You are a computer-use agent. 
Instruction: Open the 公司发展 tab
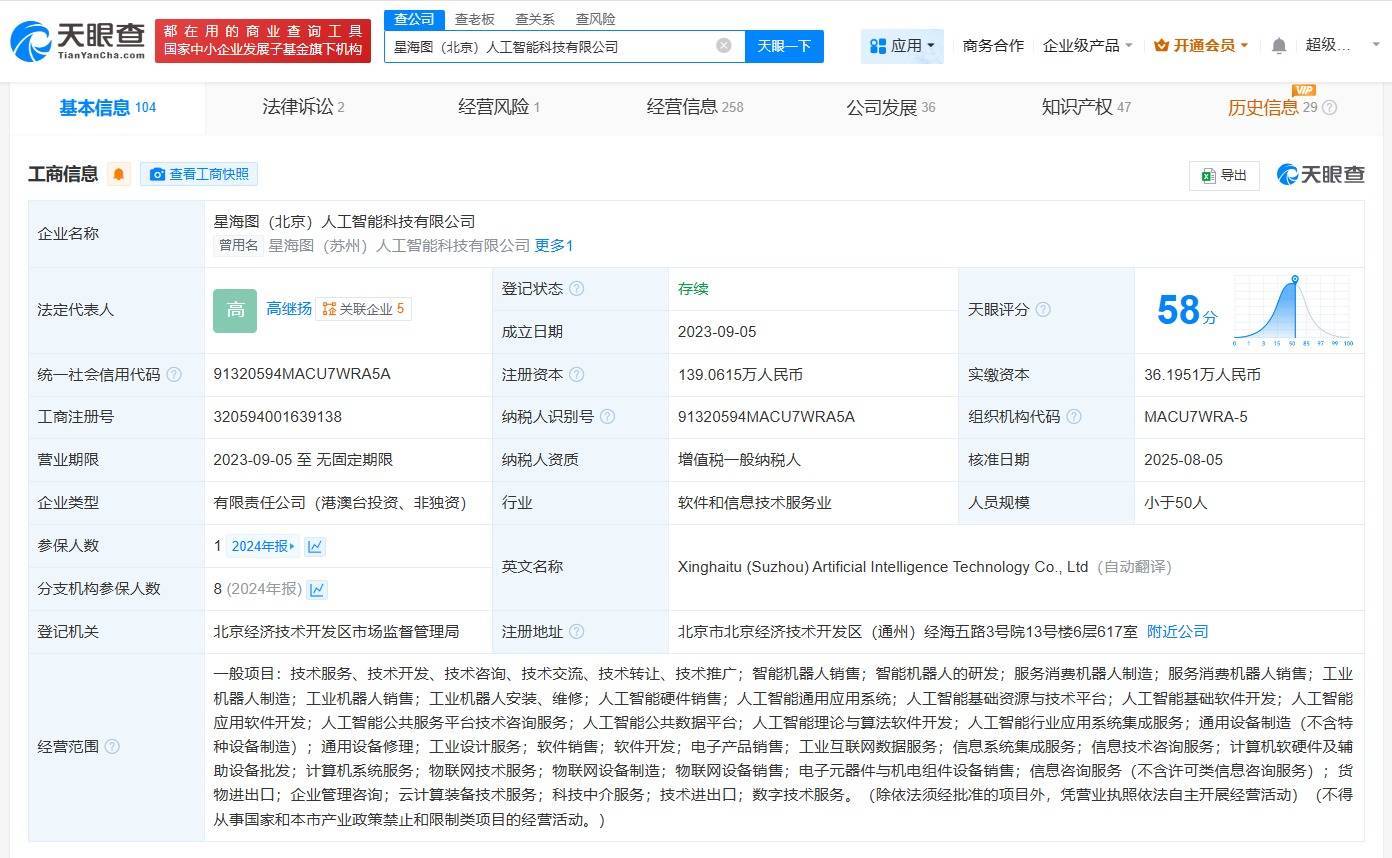[x=890, y=107]
